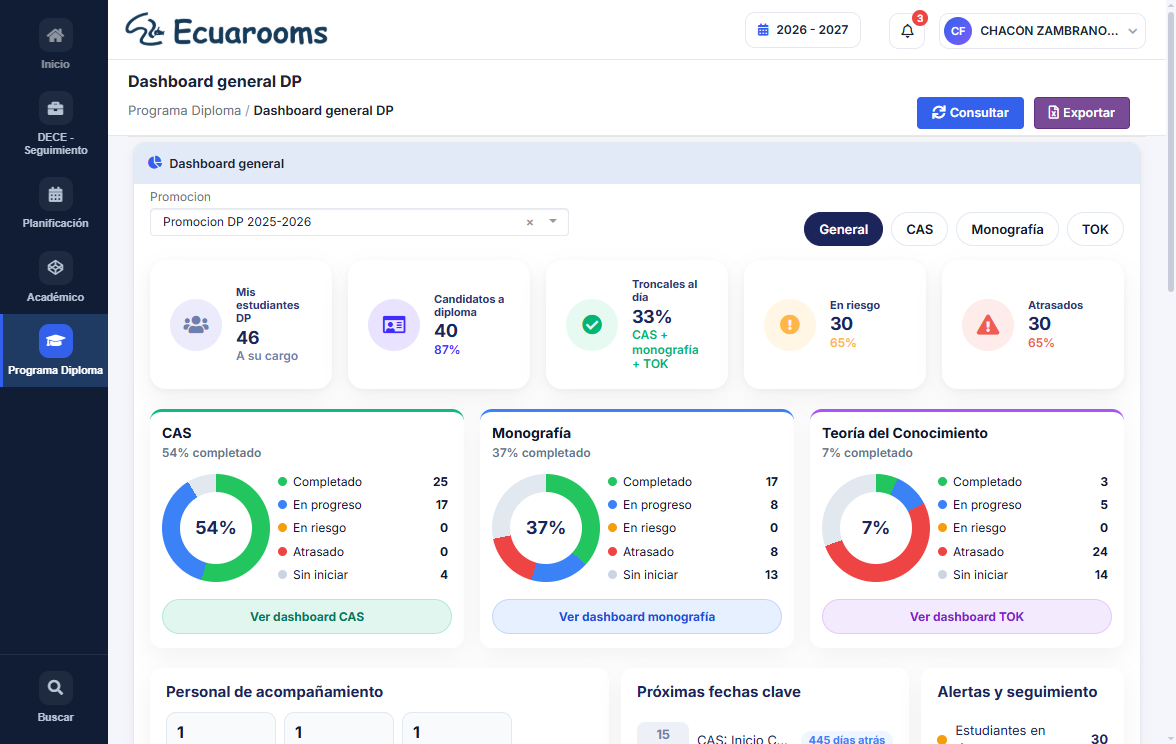1176x744 pixels.
Task: Open DECE - Seguimiento briefcase icon
Action: [x=56, y=109]
